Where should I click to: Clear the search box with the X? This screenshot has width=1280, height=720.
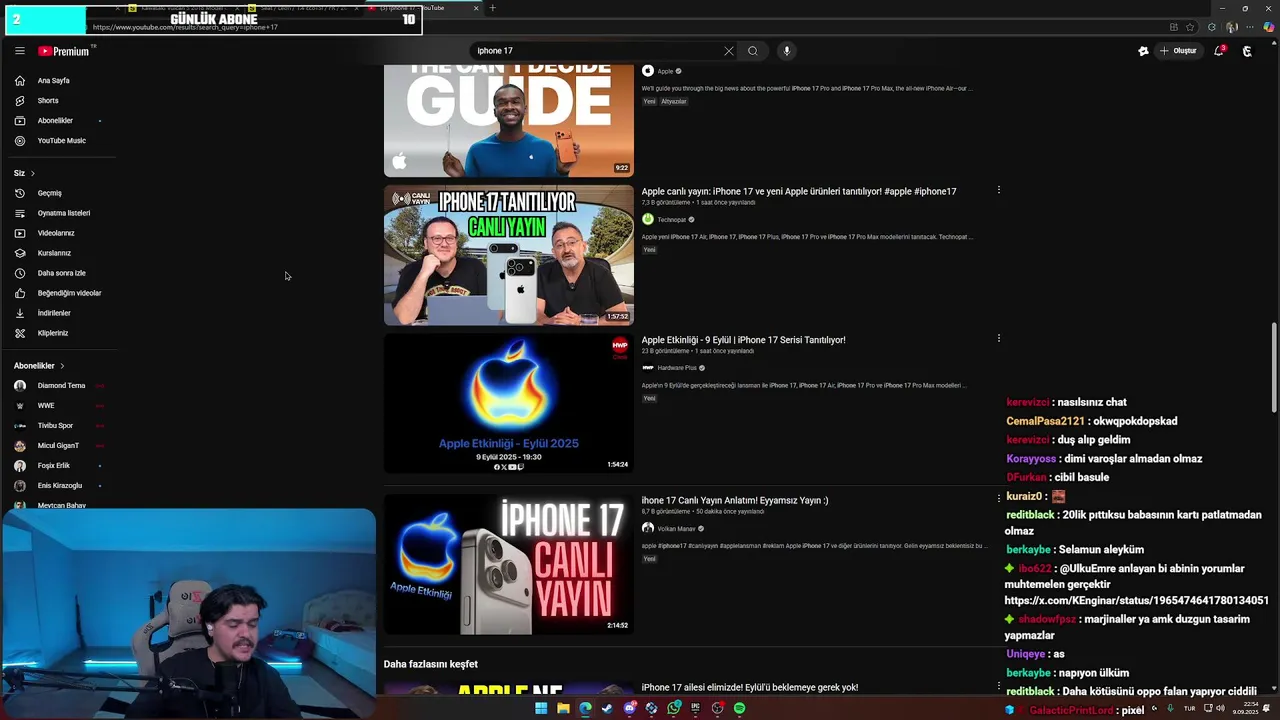coord(728,51)
